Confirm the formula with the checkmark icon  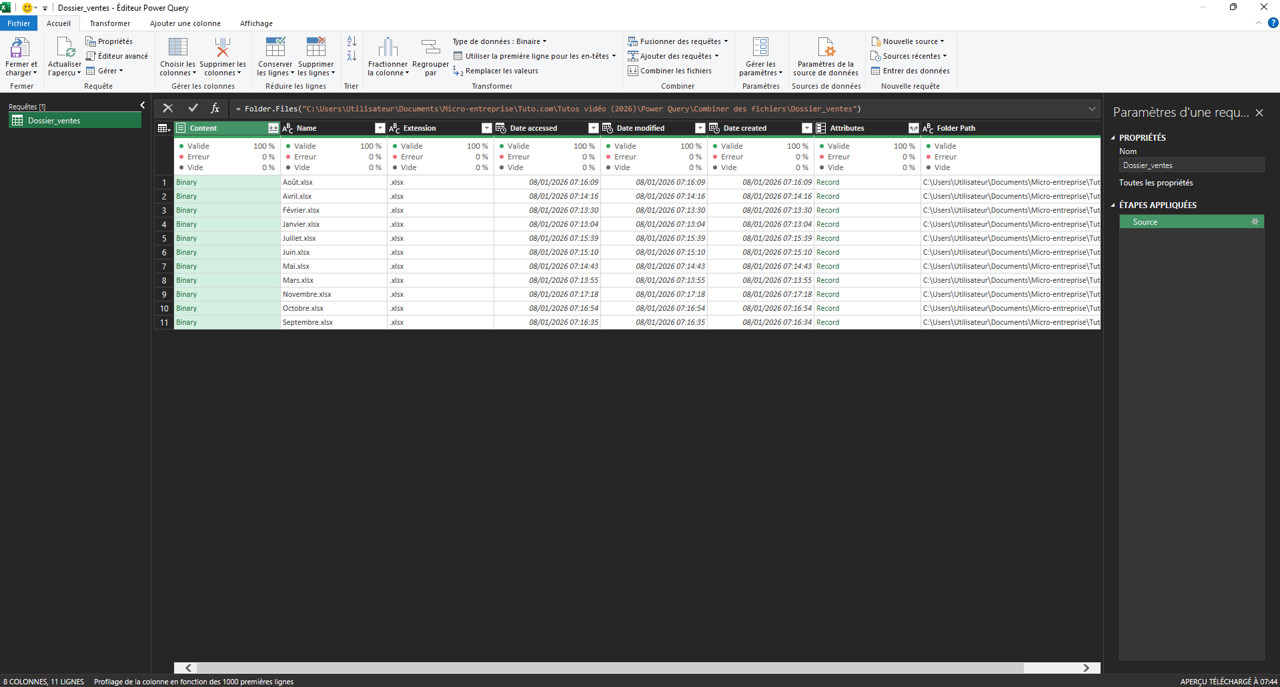click(x=192, y=108)
